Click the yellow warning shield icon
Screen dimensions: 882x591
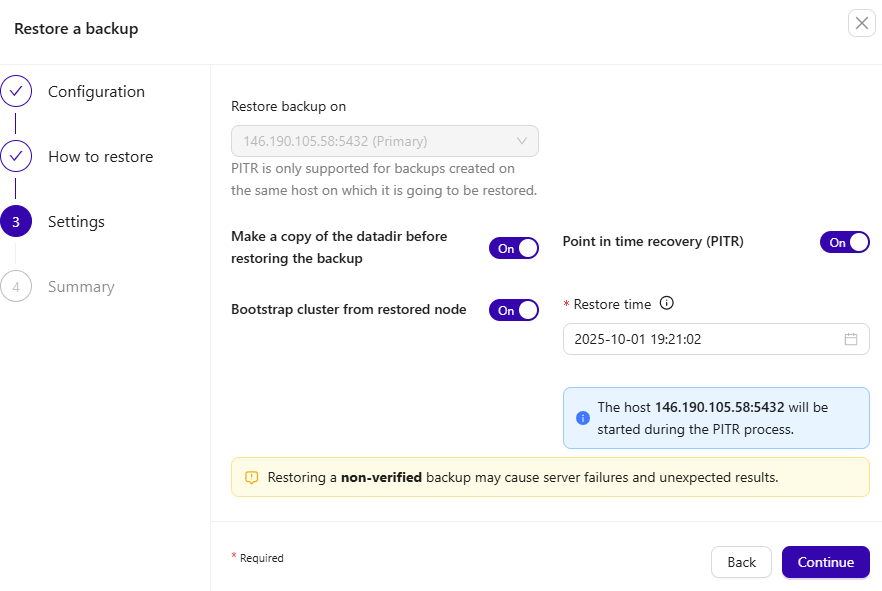(x=252, y=478)
